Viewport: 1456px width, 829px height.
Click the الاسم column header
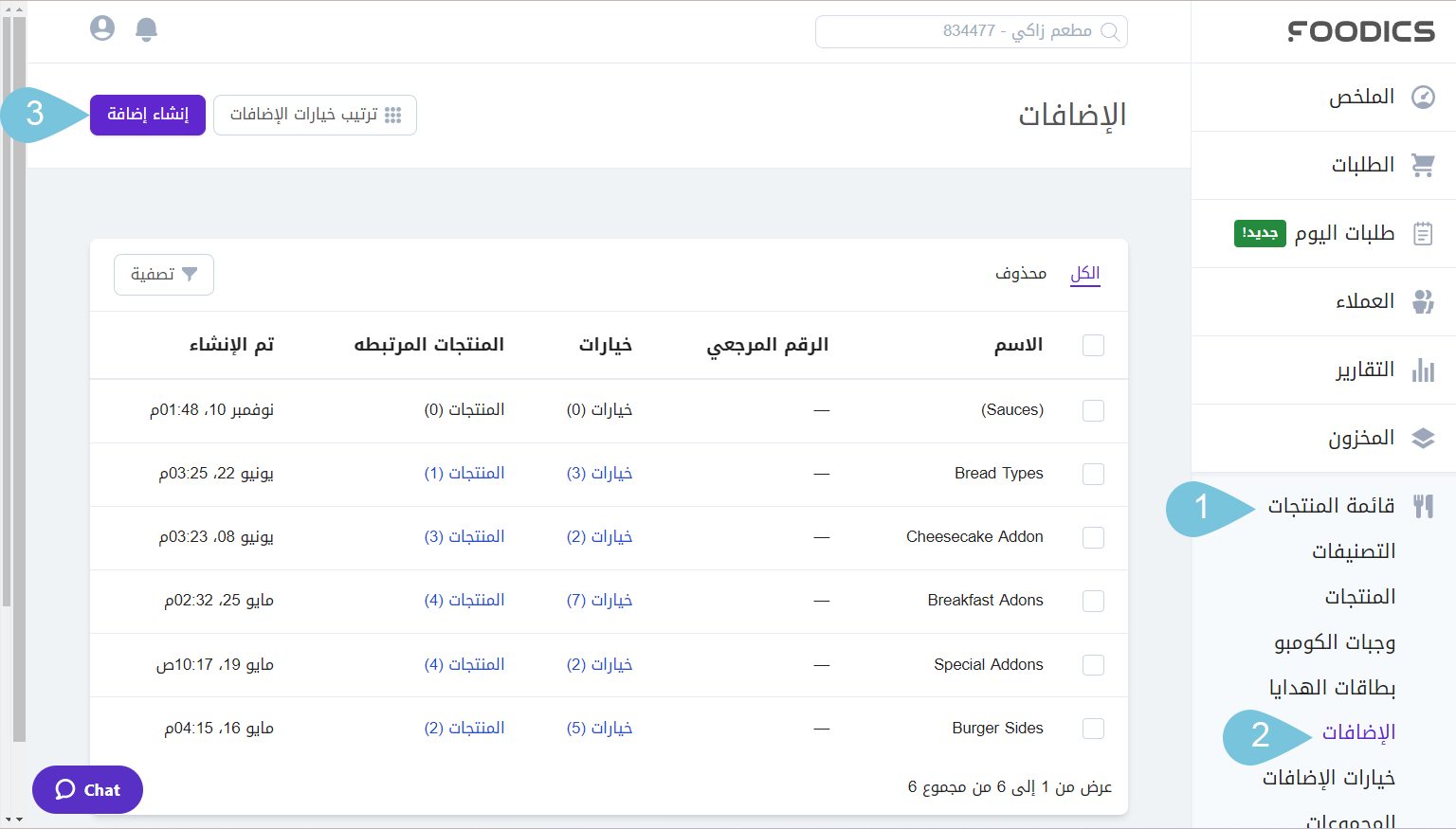click(x=1018, y=345)
